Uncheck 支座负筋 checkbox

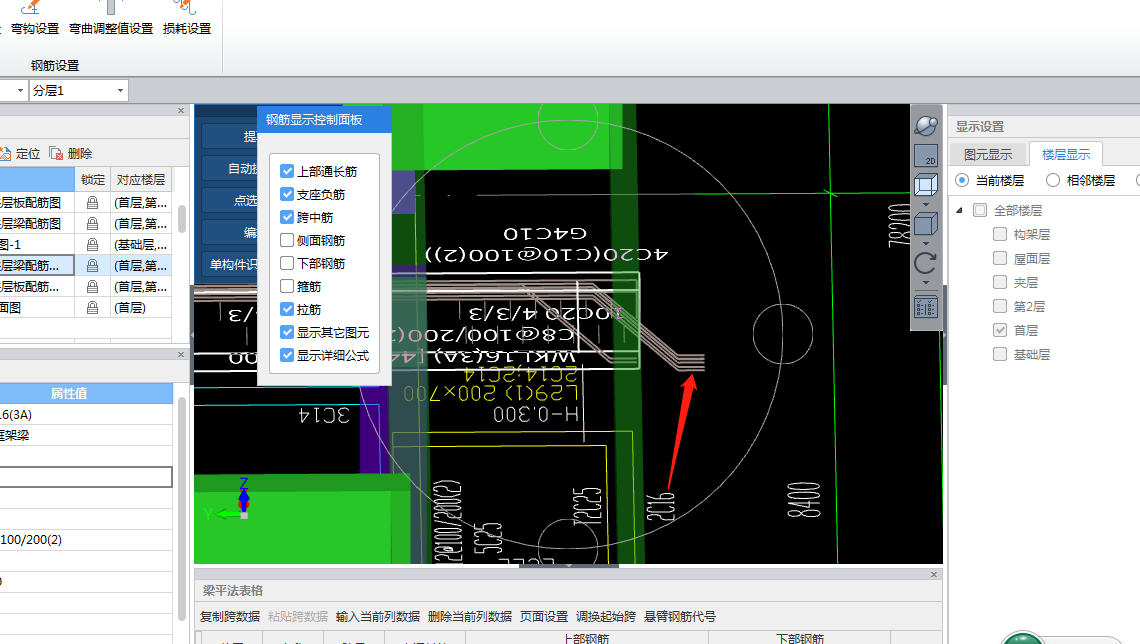point(287,194)
